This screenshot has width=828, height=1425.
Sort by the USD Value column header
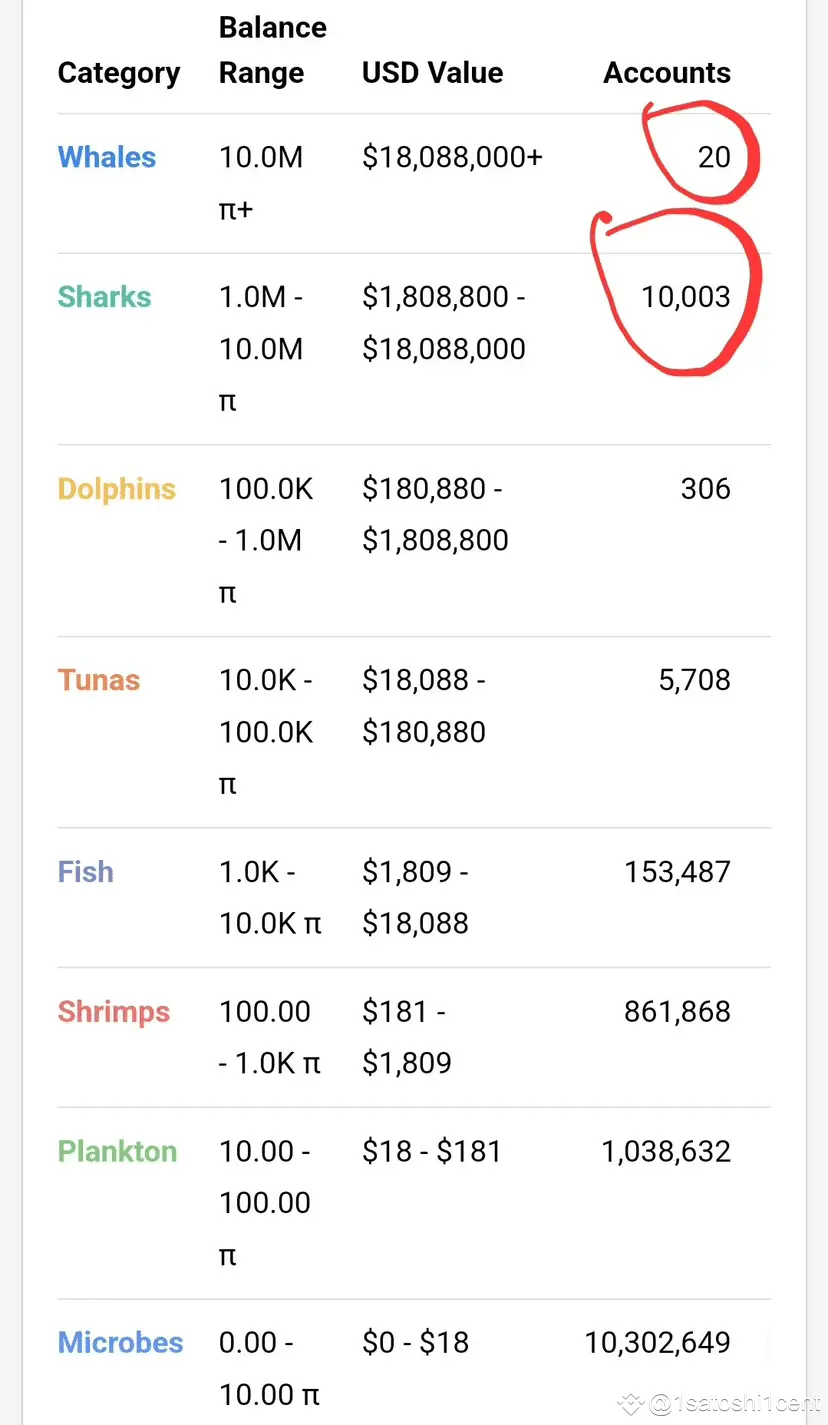[x=432, y=73]
